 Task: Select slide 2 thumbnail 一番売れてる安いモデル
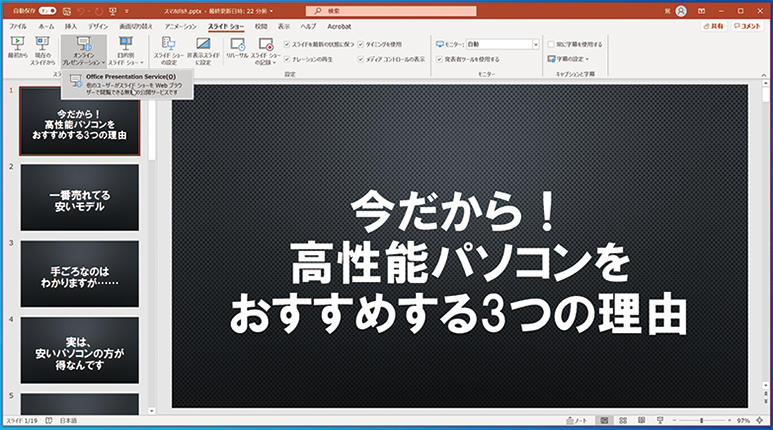[79, 197]
